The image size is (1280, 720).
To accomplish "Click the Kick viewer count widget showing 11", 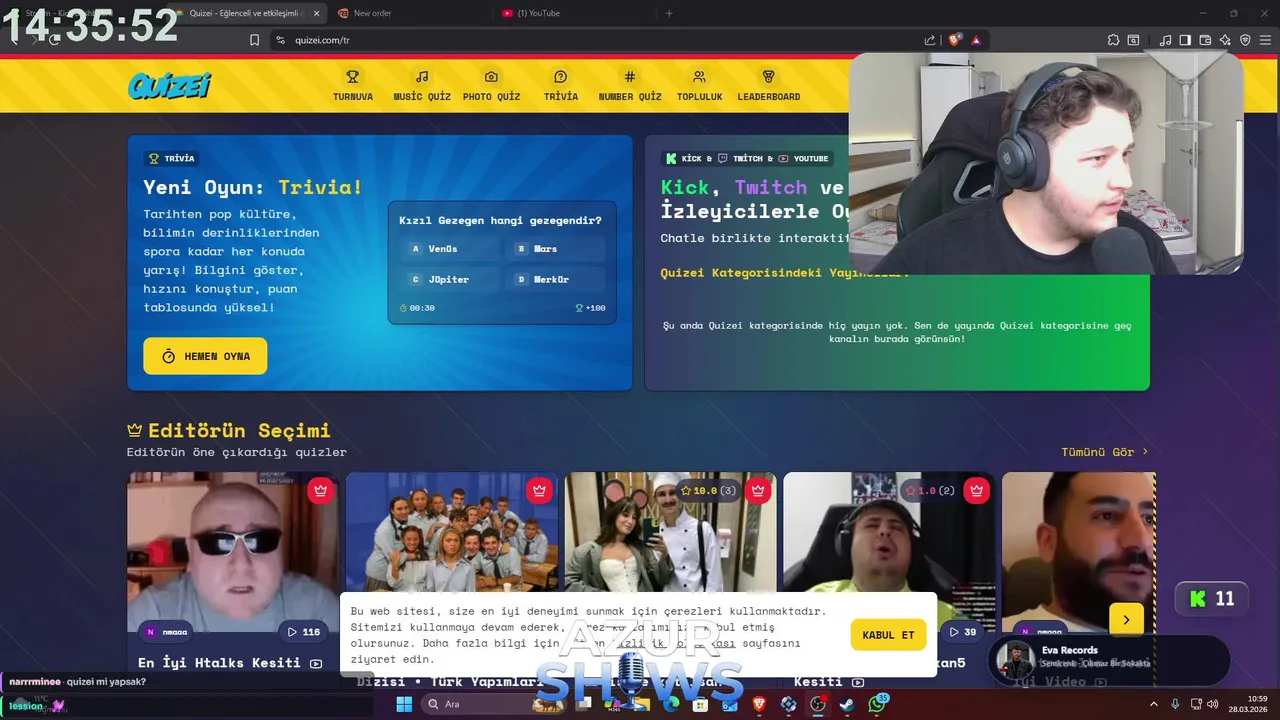I will coord(1211,599).
